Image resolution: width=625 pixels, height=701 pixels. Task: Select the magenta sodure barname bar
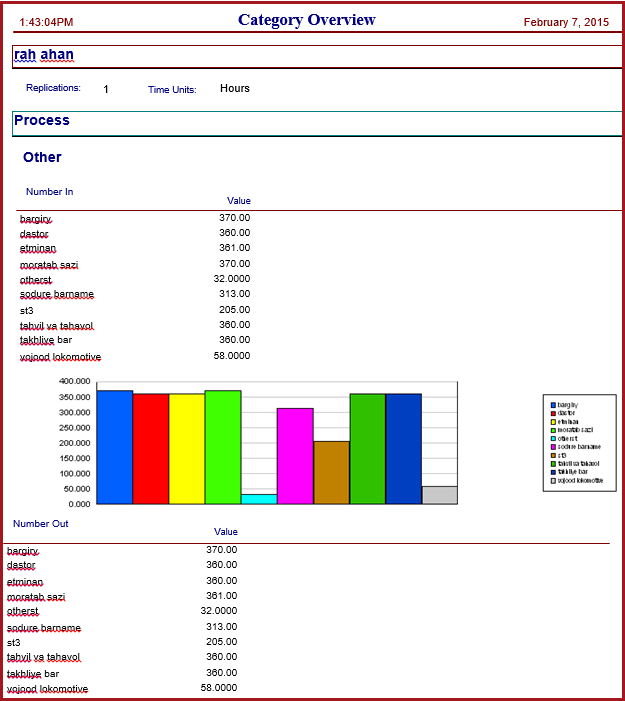[295, 456]
